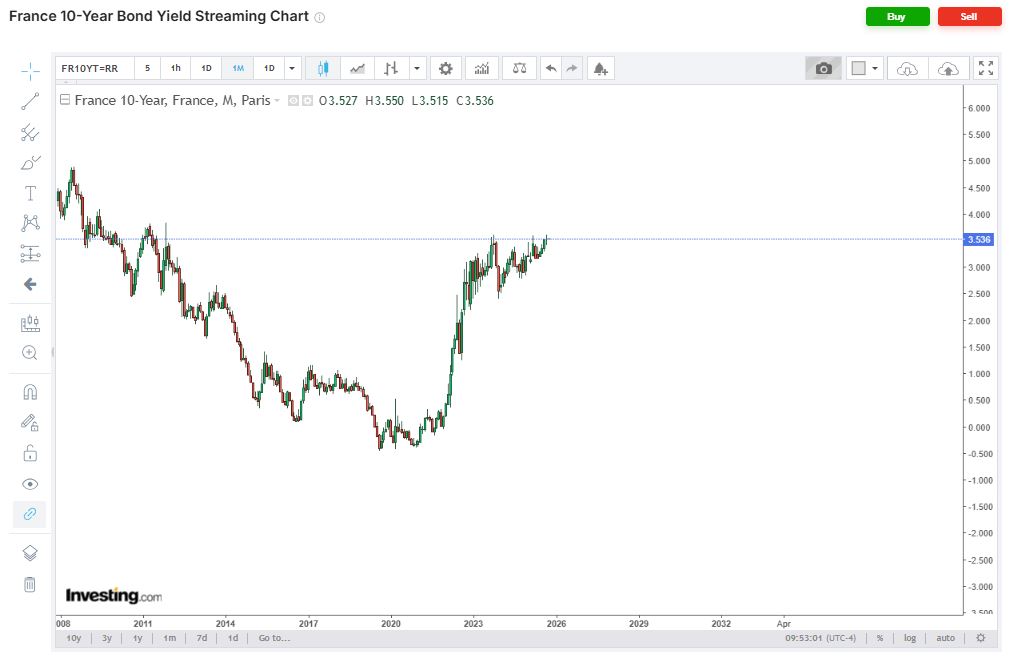Screen dimensions: 1014x659
Task: Select the crosshair cursor tool
Action: [30, 71]
